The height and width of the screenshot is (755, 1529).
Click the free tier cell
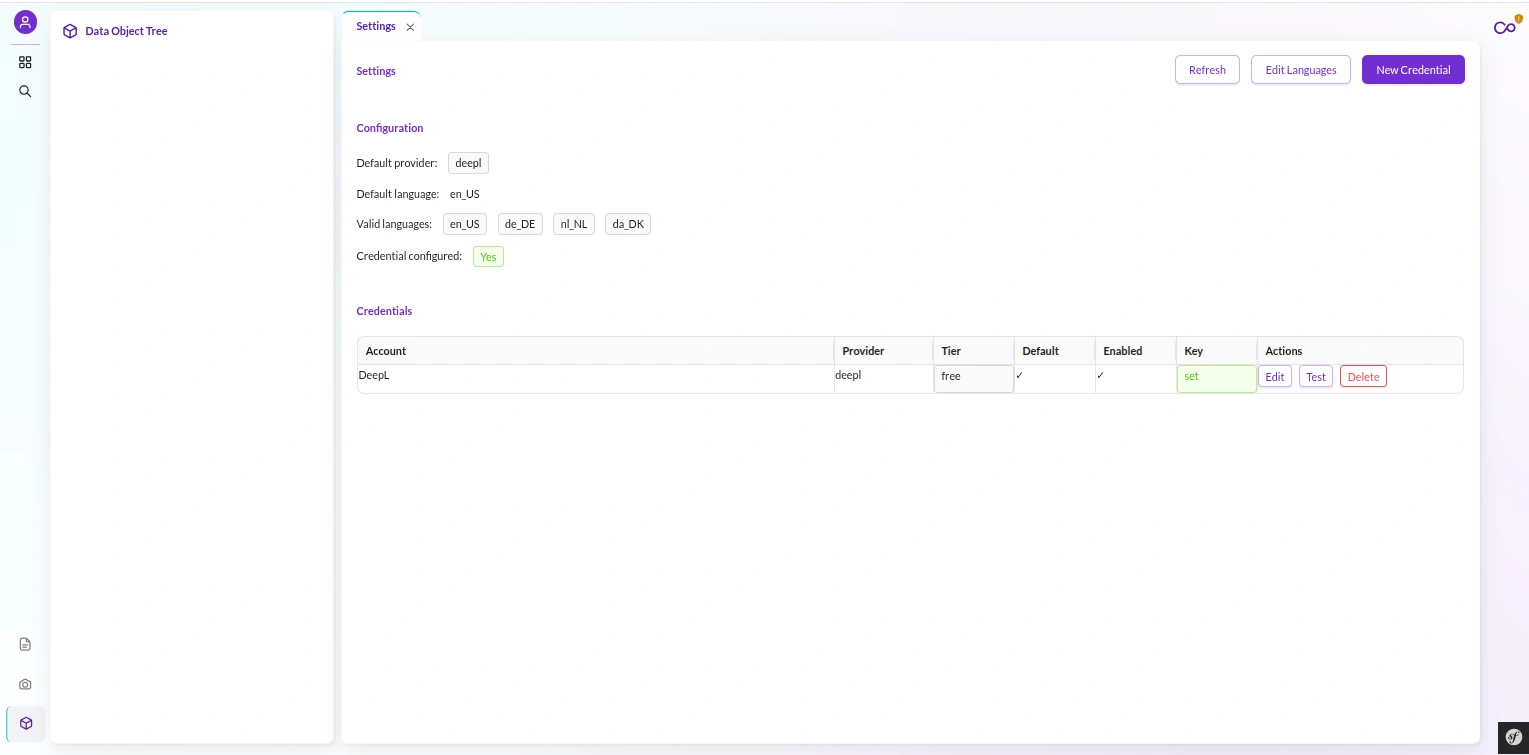coord(974,379)
